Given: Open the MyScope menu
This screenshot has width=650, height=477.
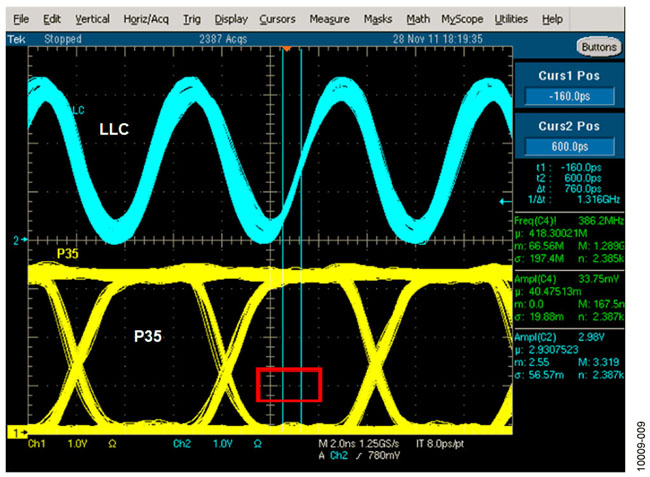Looking at the screenshot, I should point(462,19).
